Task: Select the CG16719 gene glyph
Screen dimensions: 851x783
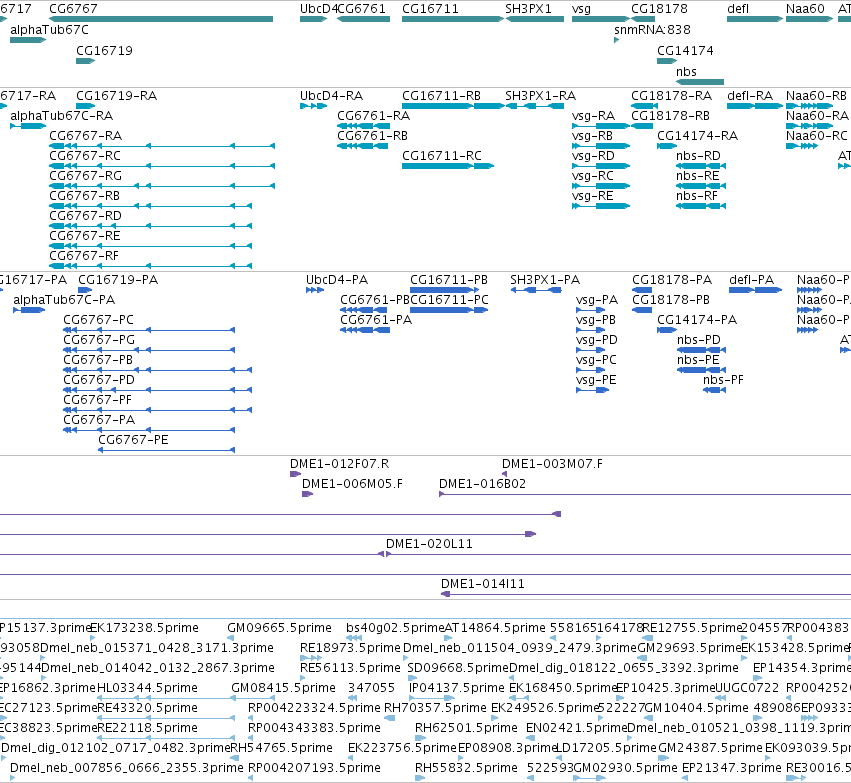Action: click(x=86, y=61)
